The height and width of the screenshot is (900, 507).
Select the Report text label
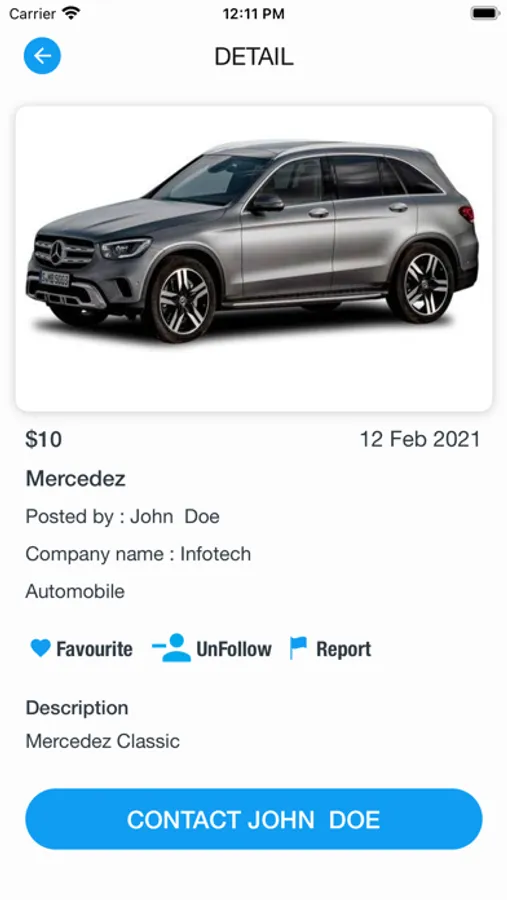(x=343, y=649)
